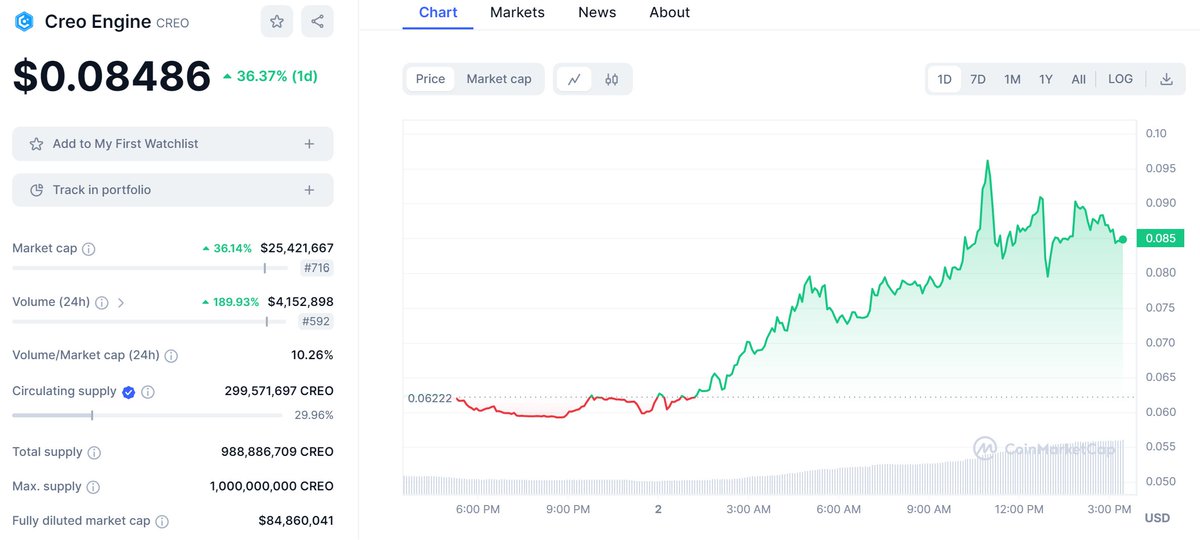Click the price peak on chart line
The height and width of the screenshot is (540, 1200).
(x=987, y=161)
